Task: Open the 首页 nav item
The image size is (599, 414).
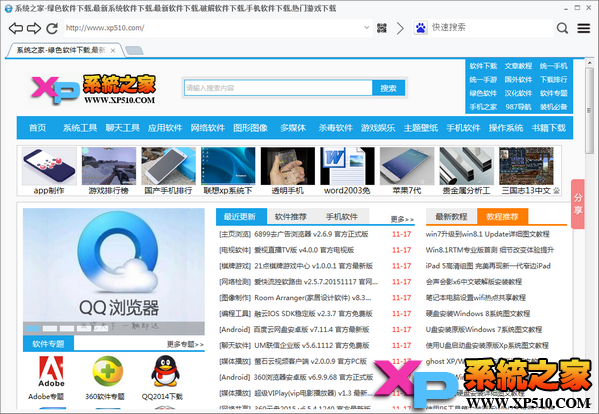Action: coord(37,128)
